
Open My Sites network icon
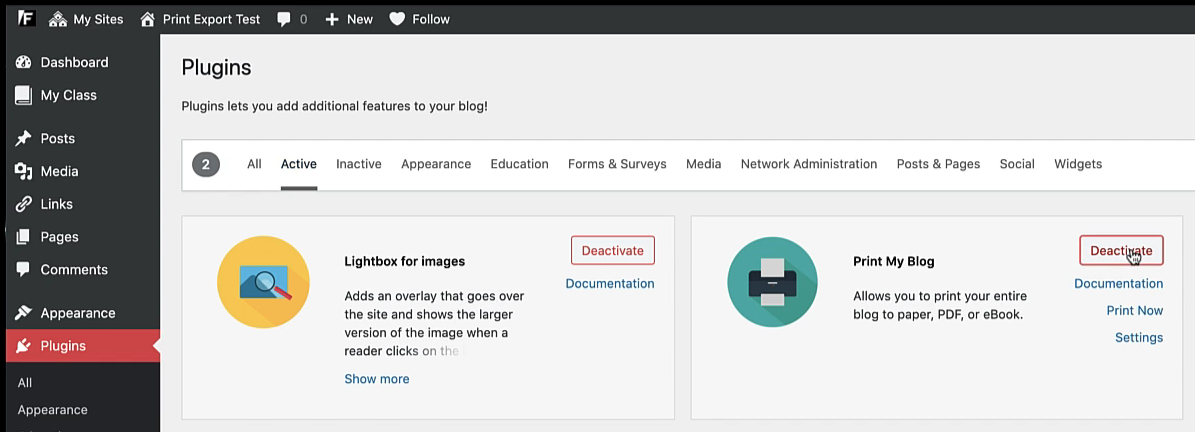click(58, 19)
